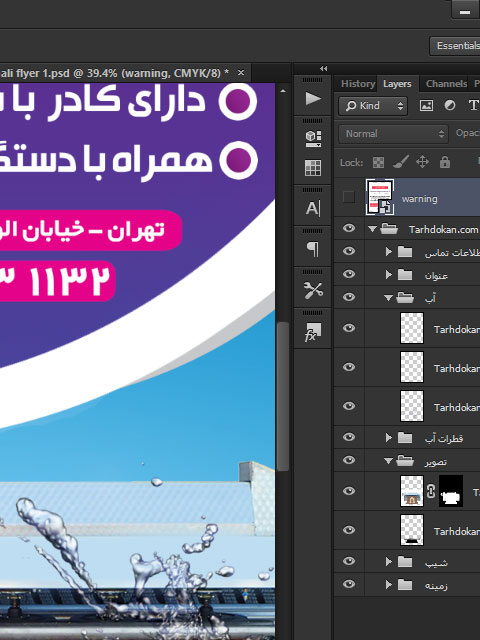Filter layers by adjustment icon
This screenshot has width=480, height=640.
[x=450, y=106]
